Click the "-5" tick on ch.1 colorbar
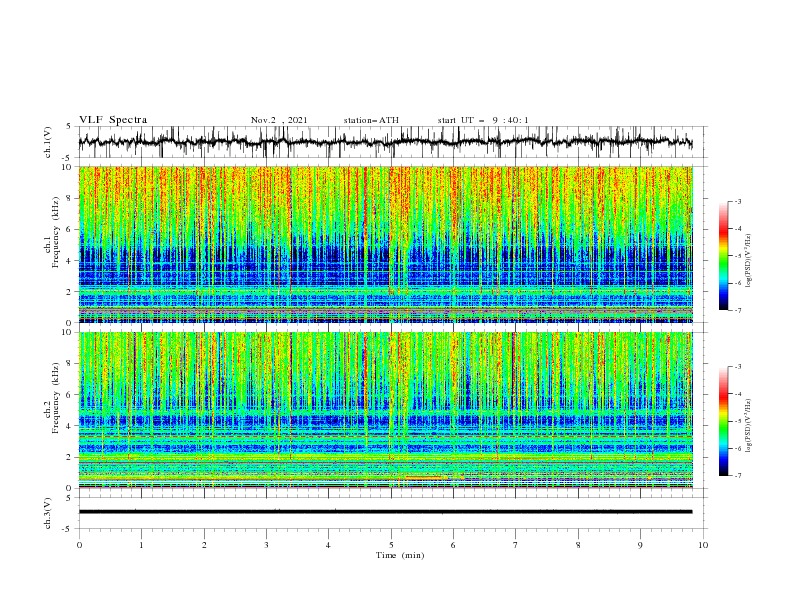The width and height of the screenshot is (792, 612). tap(737, 256)
